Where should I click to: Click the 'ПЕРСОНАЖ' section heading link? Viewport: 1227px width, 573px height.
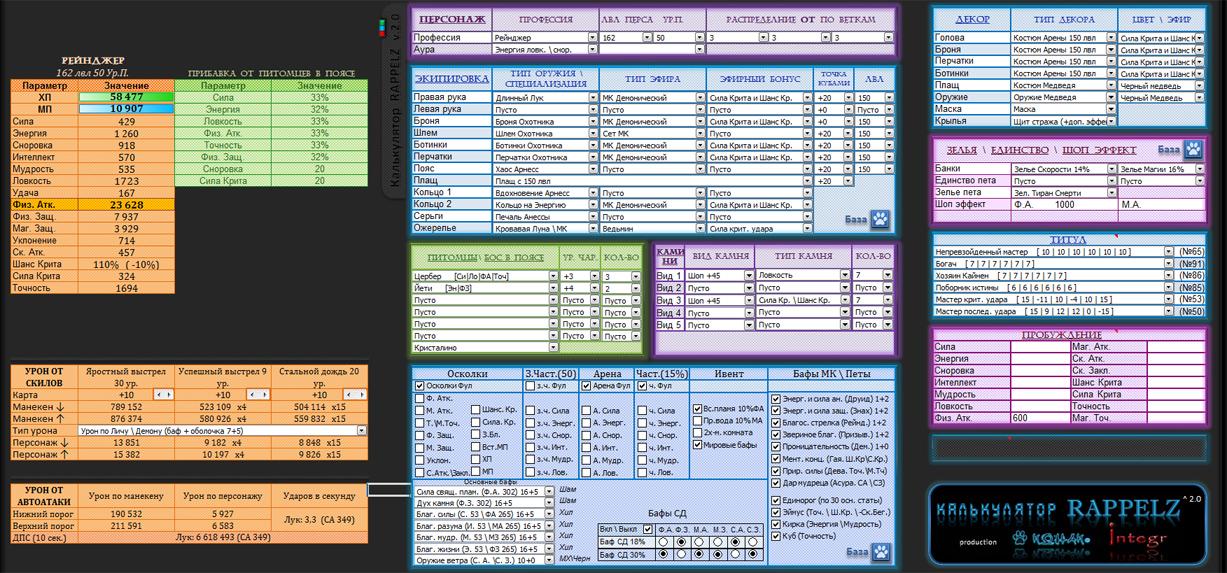[452, 19]
